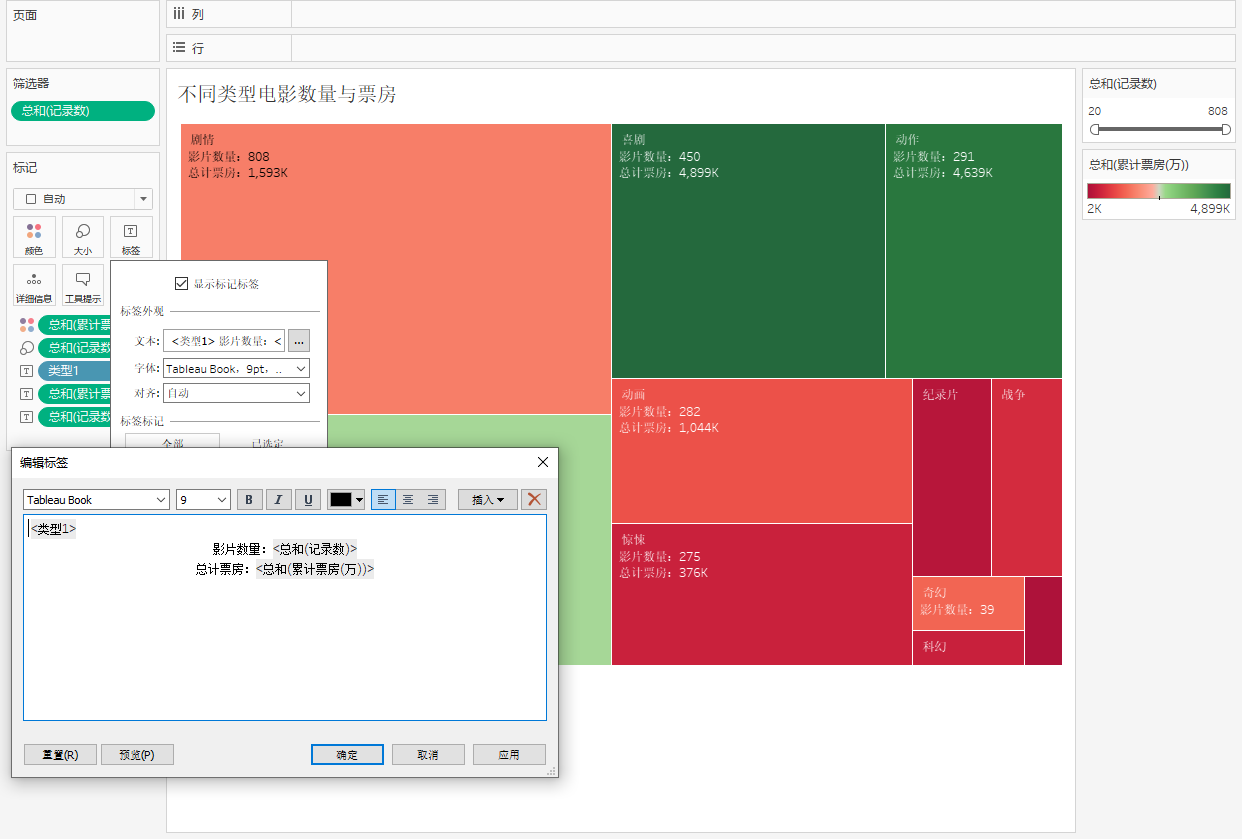
Task: Cancel with the 取消 button
Action: (428, 755)
